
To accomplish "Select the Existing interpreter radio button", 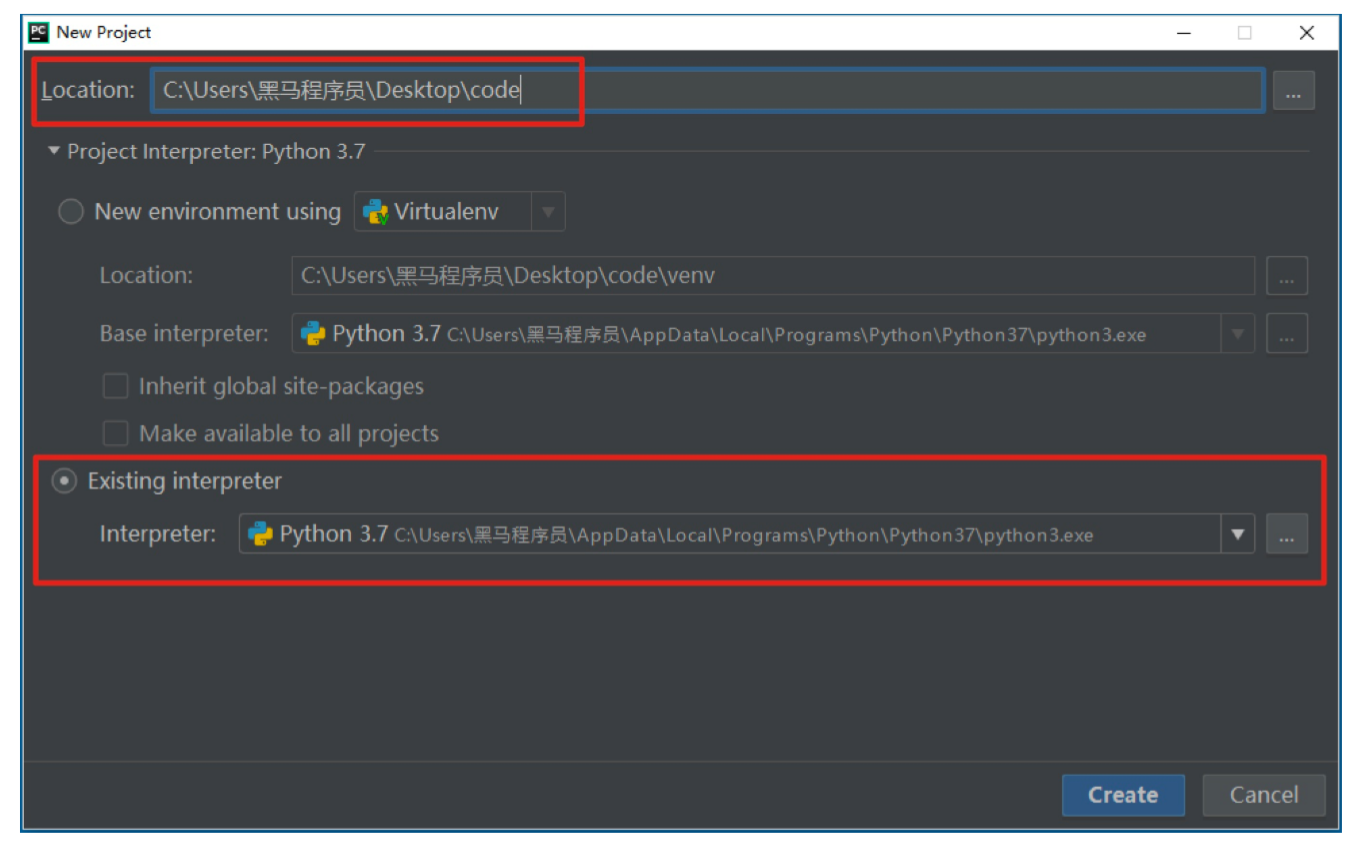I will (x=64, y=481).
